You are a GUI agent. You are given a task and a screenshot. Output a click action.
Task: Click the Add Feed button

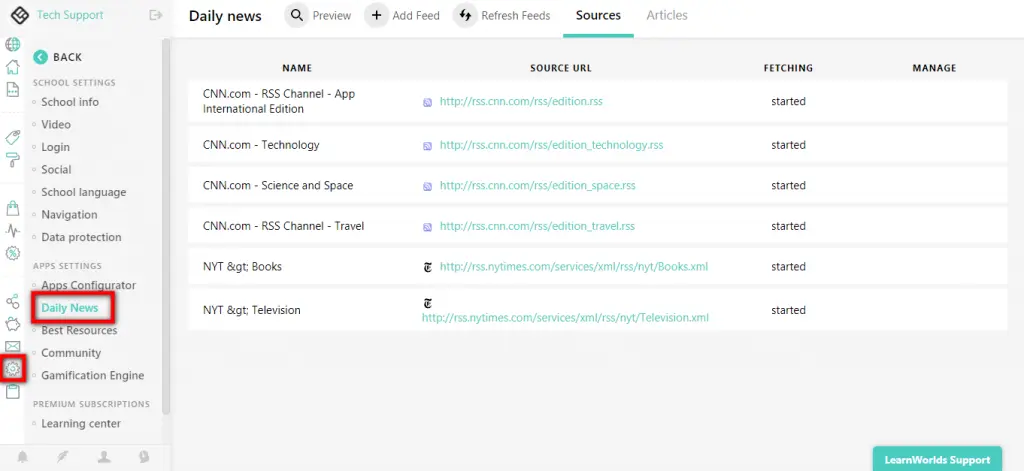coord(403,16)
